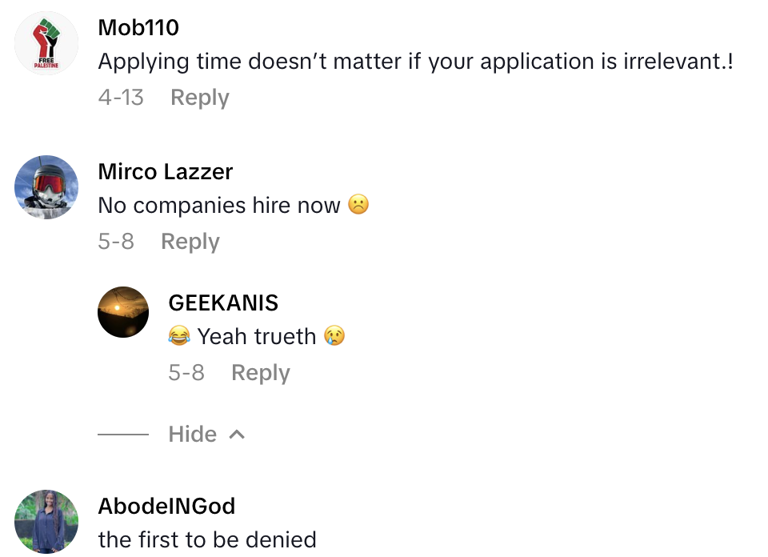Reply to Mirco Lazzer's comment
Image resolution: width=768 pixels, height=557 pixels.
coord(190,242)
